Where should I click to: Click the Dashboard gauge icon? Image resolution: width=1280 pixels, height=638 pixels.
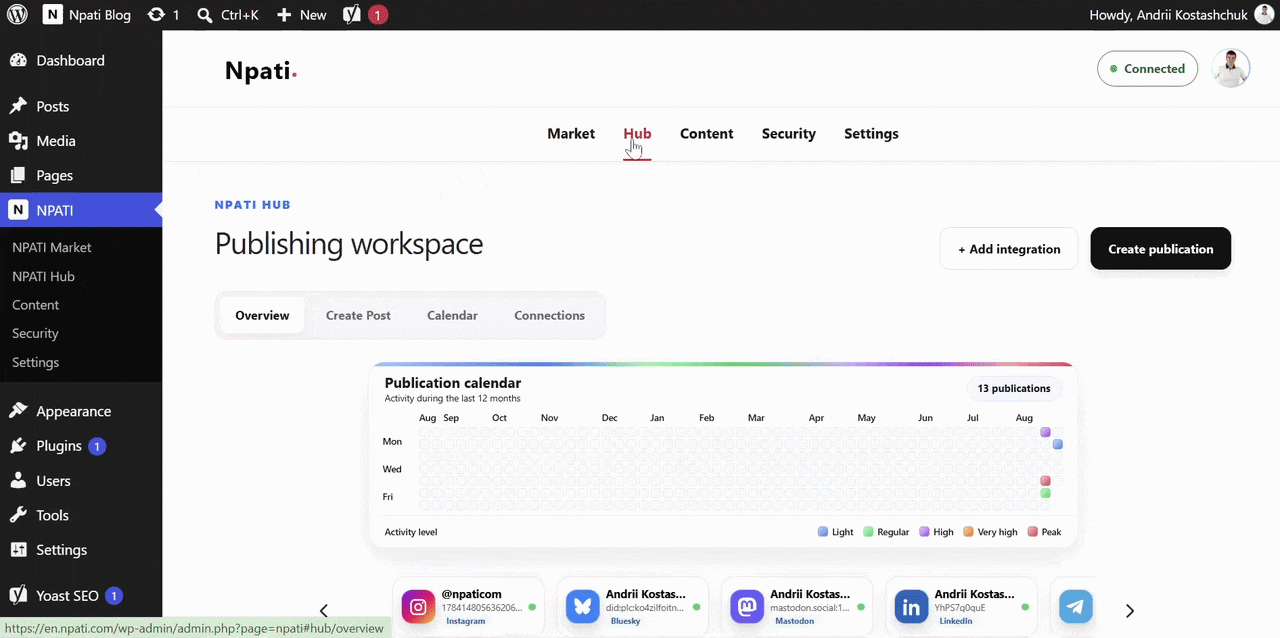click(18, 60)
